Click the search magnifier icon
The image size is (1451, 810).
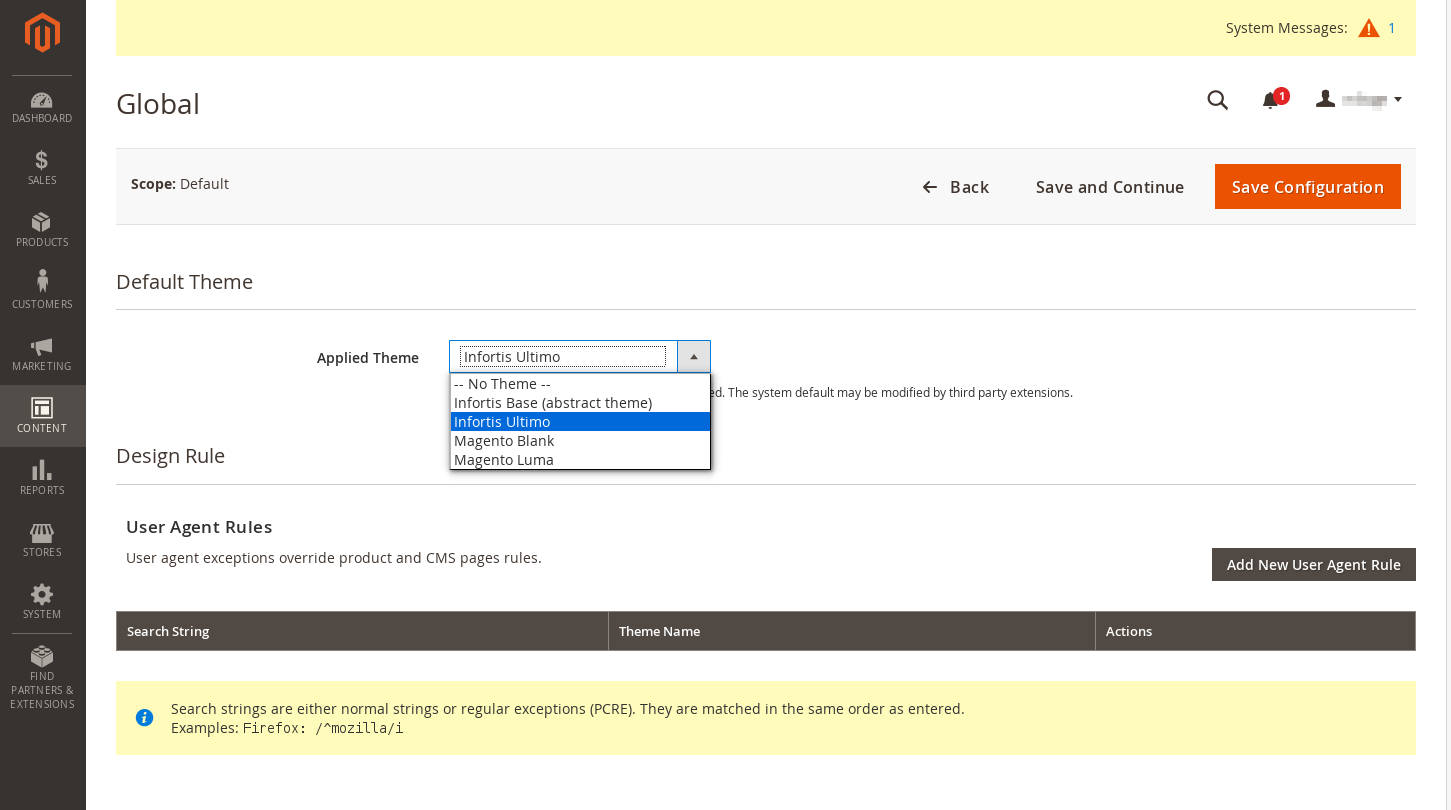click(1217, 100)
